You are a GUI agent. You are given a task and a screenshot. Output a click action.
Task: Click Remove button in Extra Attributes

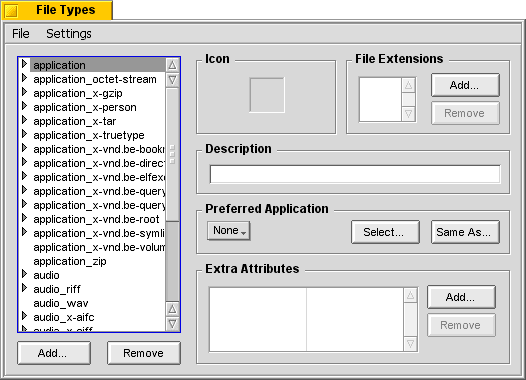click(x=461, y=325)
